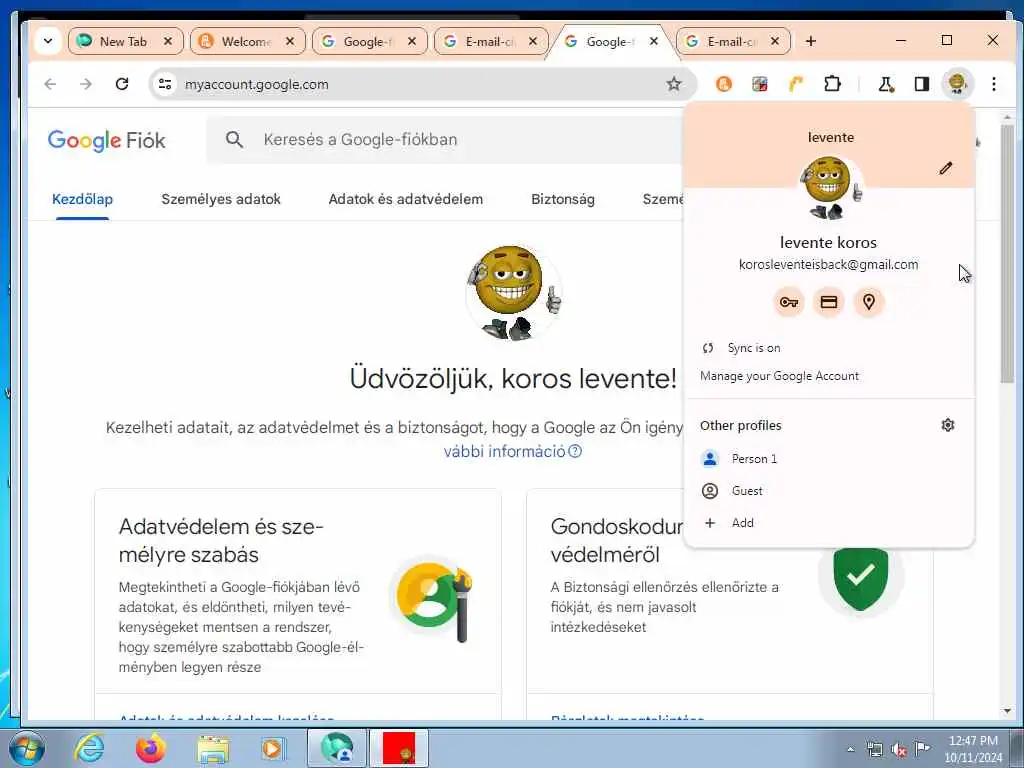Open a new browser tab with plus
The image size is (1024, 768).
point(811,41)
